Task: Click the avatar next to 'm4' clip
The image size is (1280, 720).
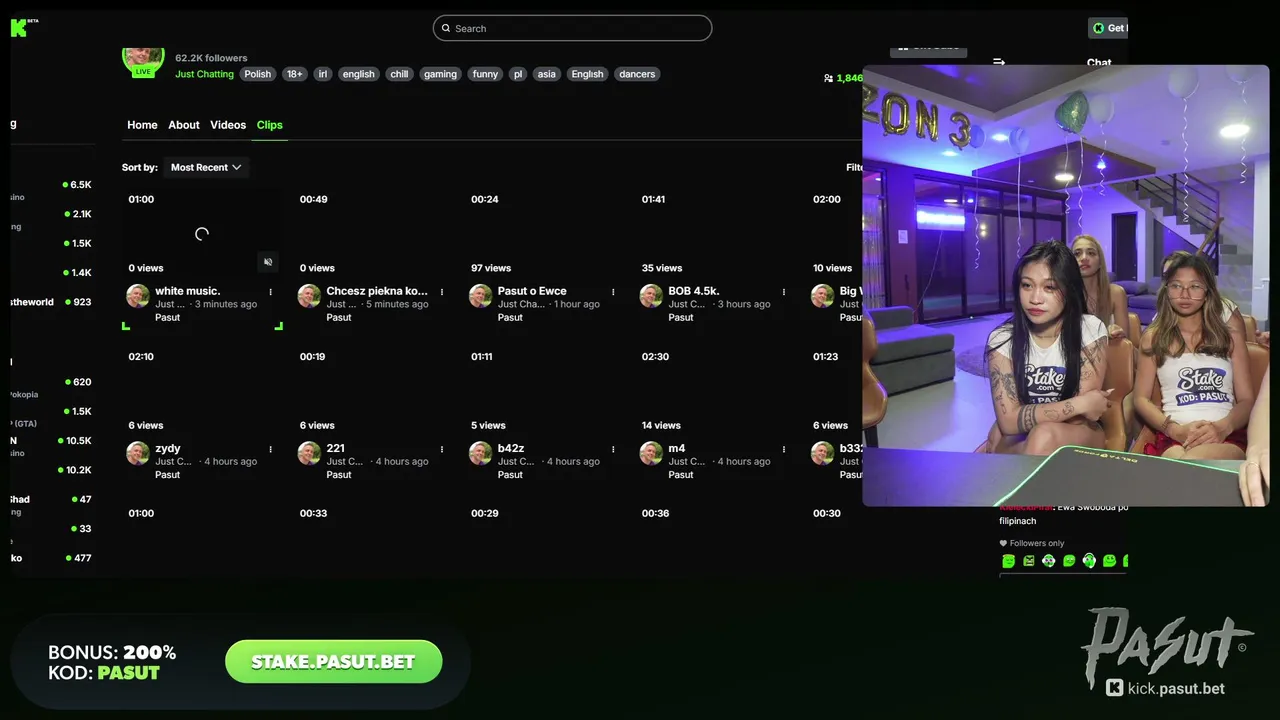Action: click(x=651, y=453)
